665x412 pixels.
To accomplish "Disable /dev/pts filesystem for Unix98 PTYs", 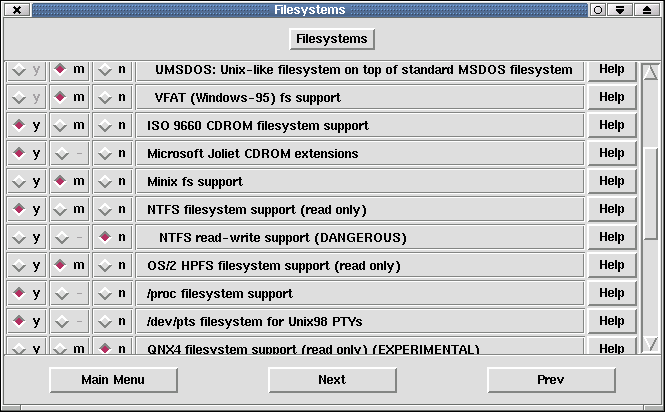I will point(112,322).
